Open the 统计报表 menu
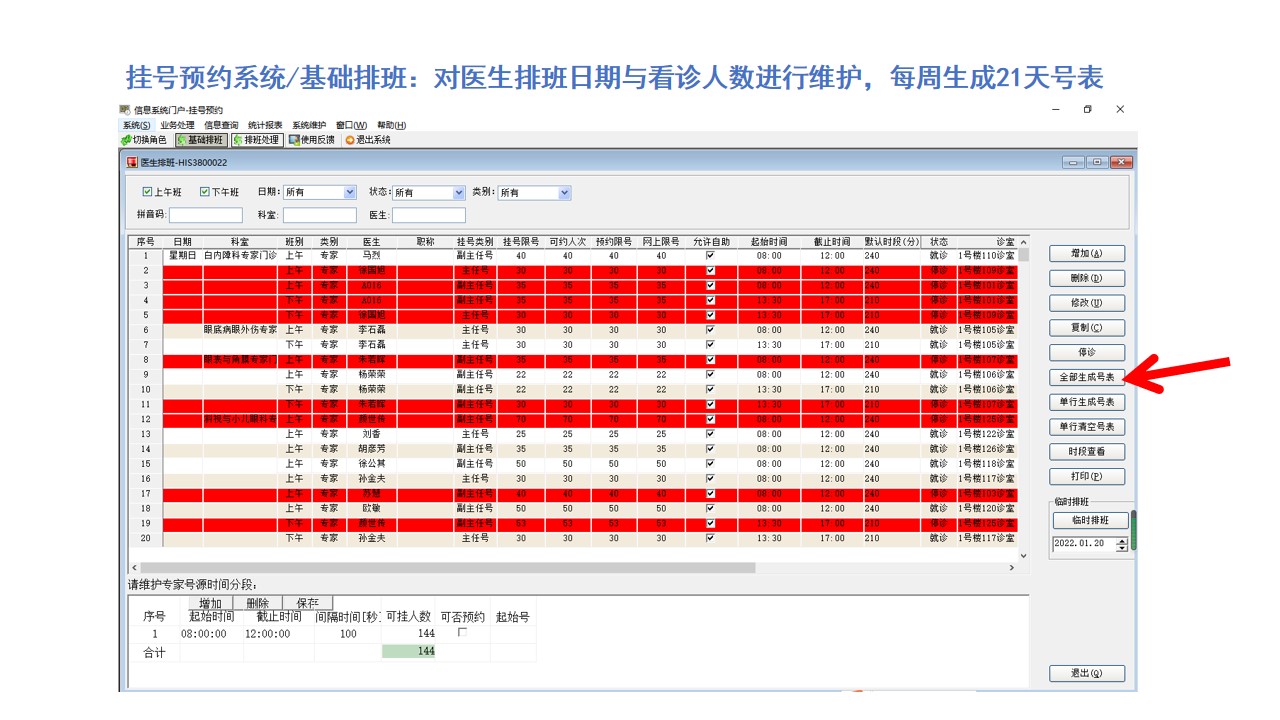Image resolution: width=1280 pixels, height=720 pixels. click(x=265, y=125)
